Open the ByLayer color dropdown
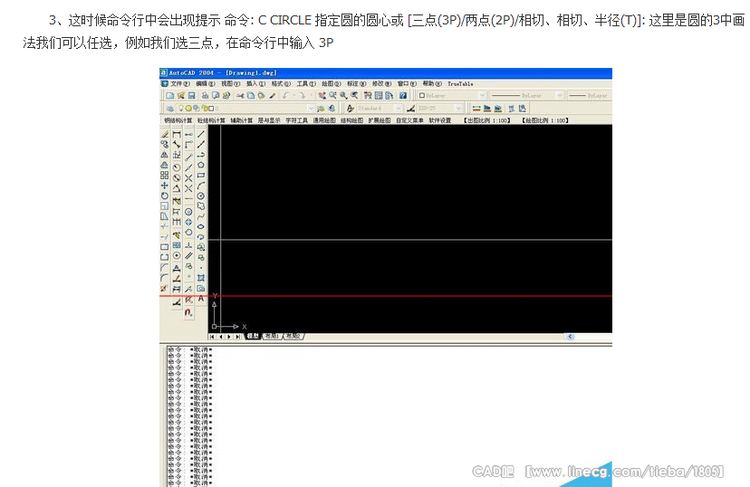The width and height of the screenshot is (750, 487). pos(482,95)
